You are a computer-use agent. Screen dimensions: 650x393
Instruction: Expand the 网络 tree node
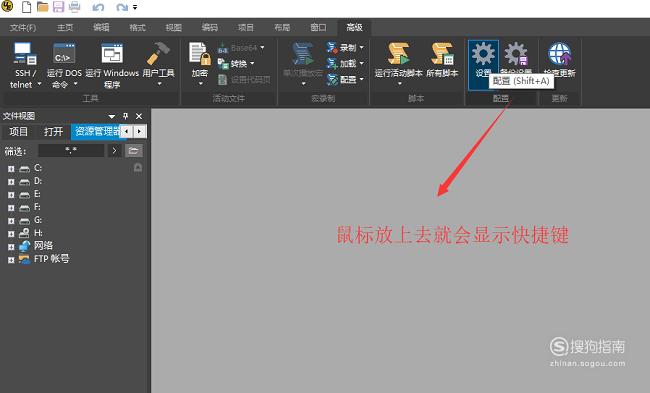[x=11, y=247]
